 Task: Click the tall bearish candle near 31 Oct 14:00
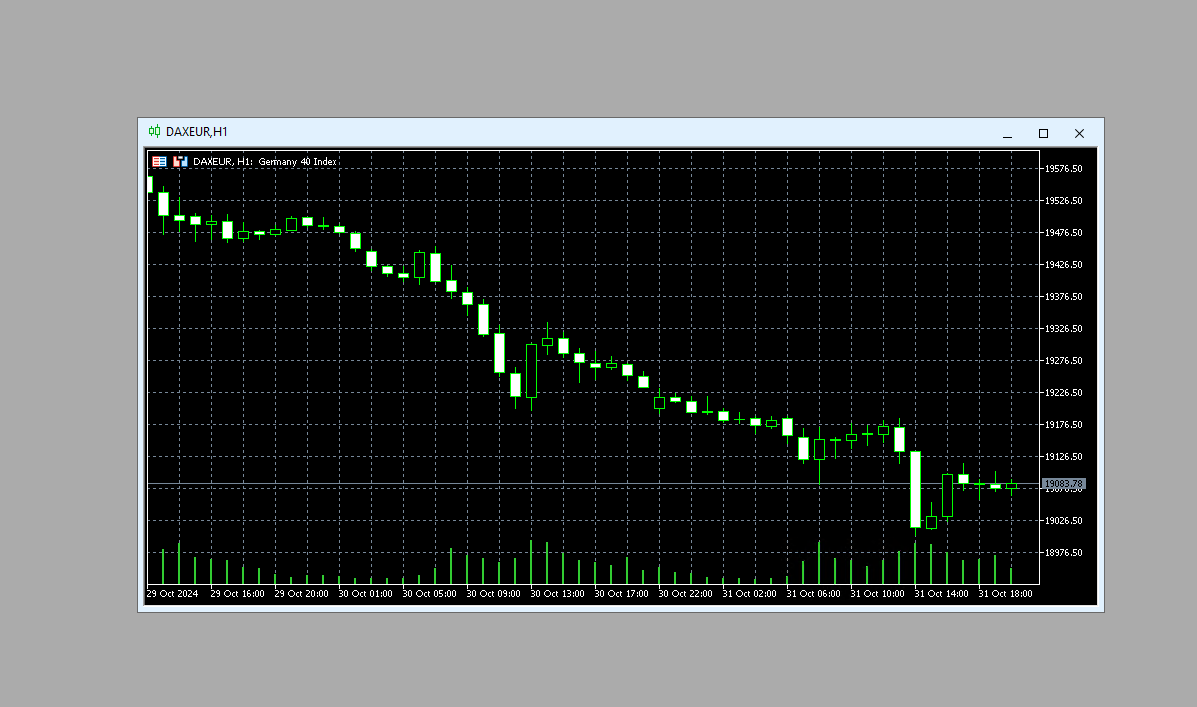tap(917, 490)
